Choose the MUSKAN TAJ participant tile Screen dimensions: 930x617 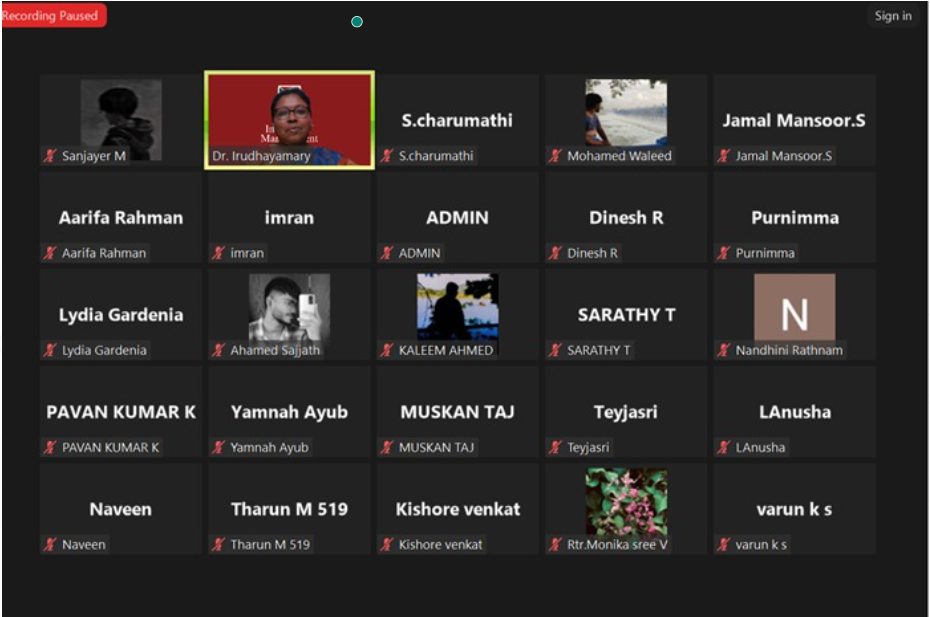[x=457, y=411]
